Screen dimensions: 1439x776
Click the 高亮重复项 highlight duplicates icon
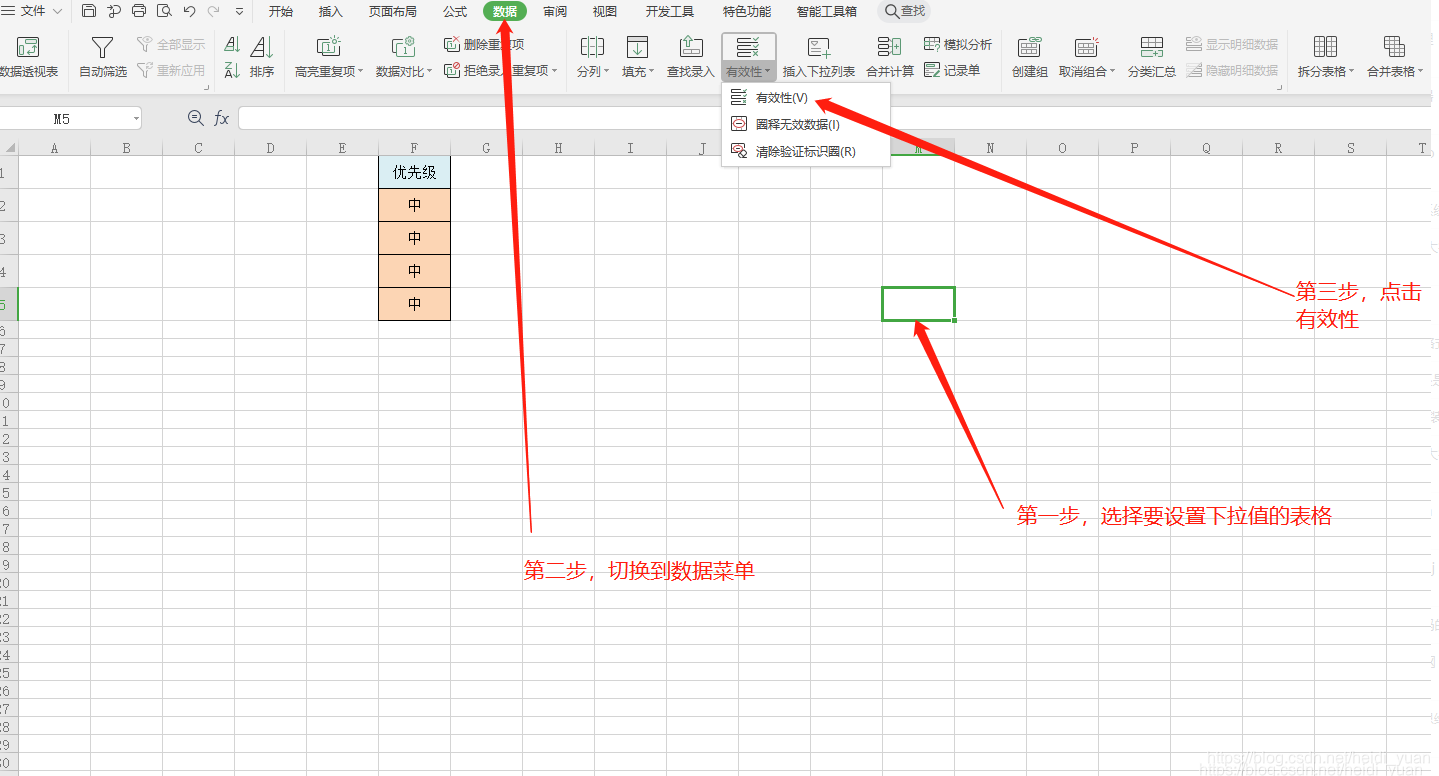(328, 47)
